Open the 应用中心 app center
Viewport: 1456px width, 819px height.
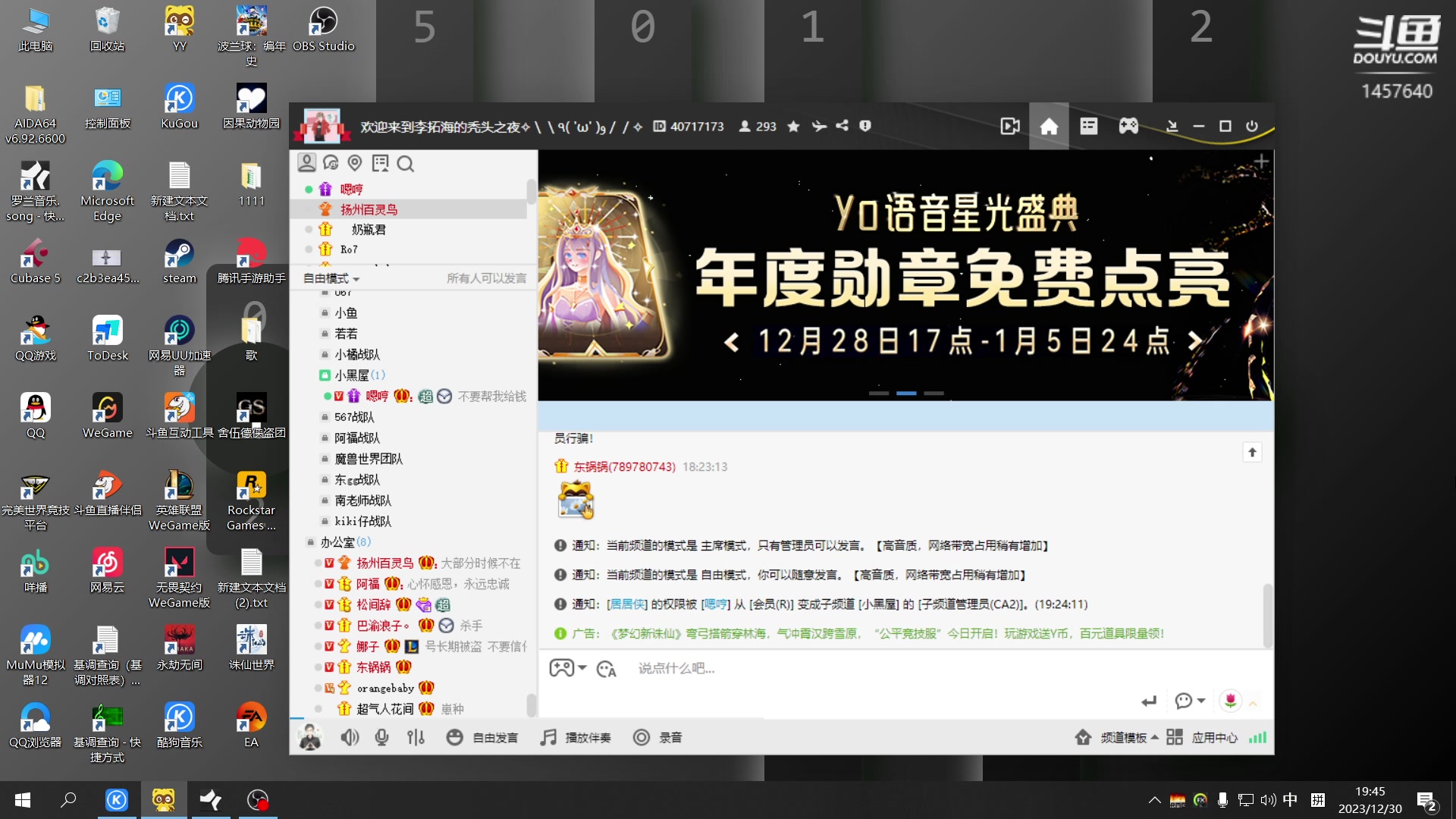(x=1215, y=736)
